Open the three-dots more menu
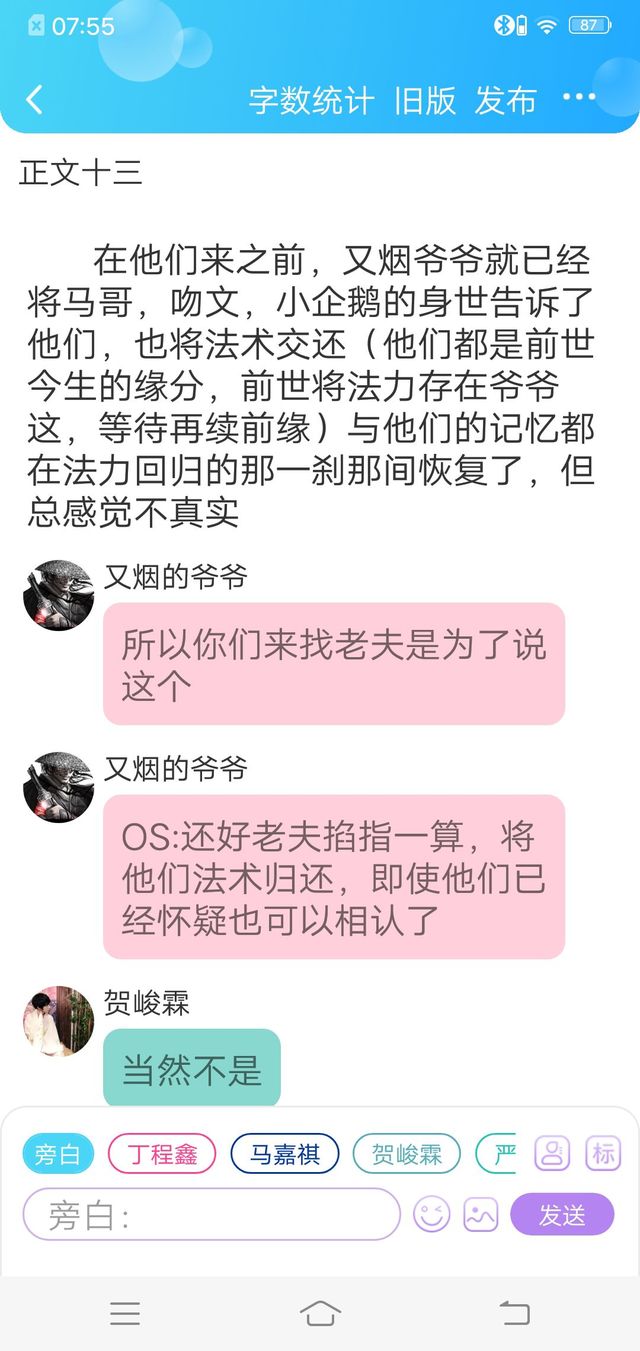Image resolution: width=640 pixels, height=1351 pixels. click(579, 97)
